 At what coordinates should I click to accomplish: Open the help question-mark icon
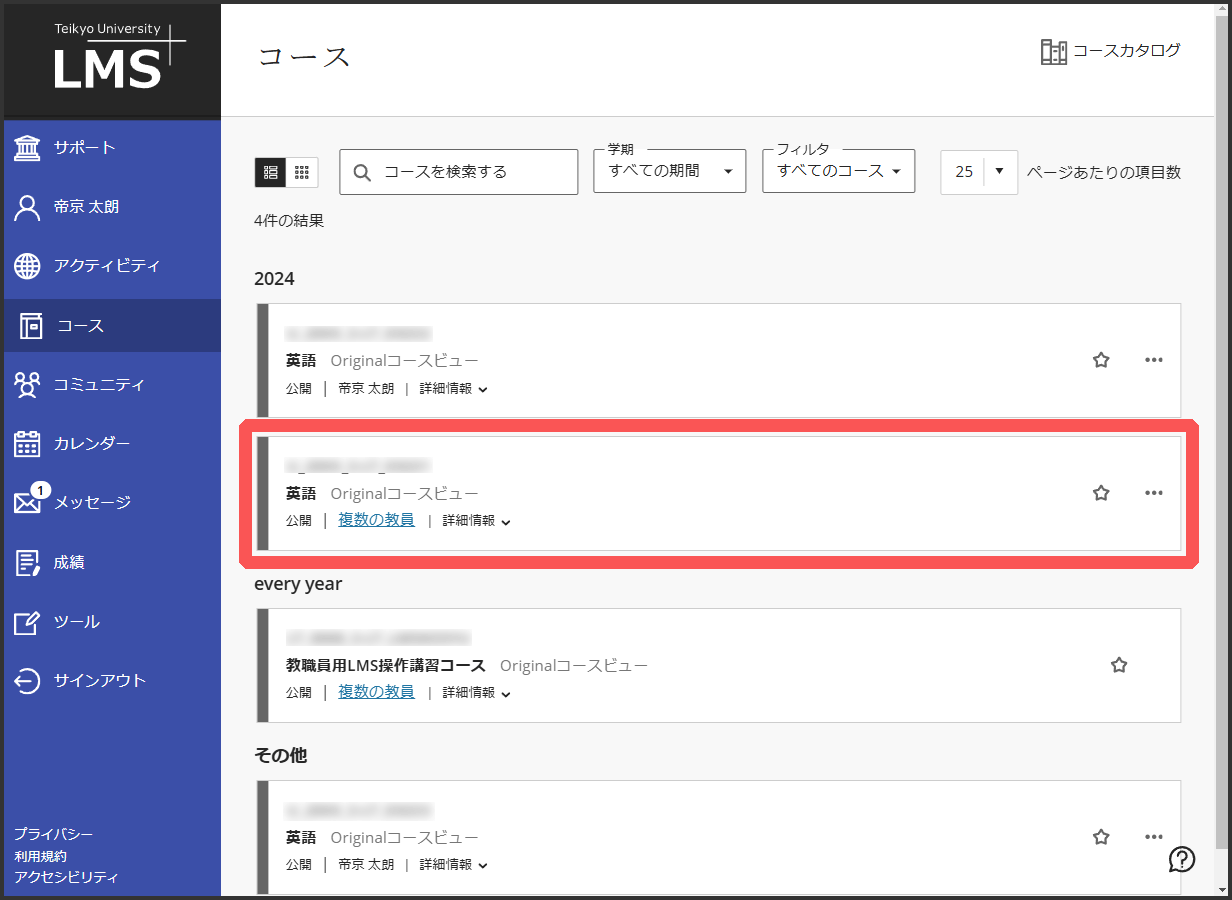pos(1181,860)
